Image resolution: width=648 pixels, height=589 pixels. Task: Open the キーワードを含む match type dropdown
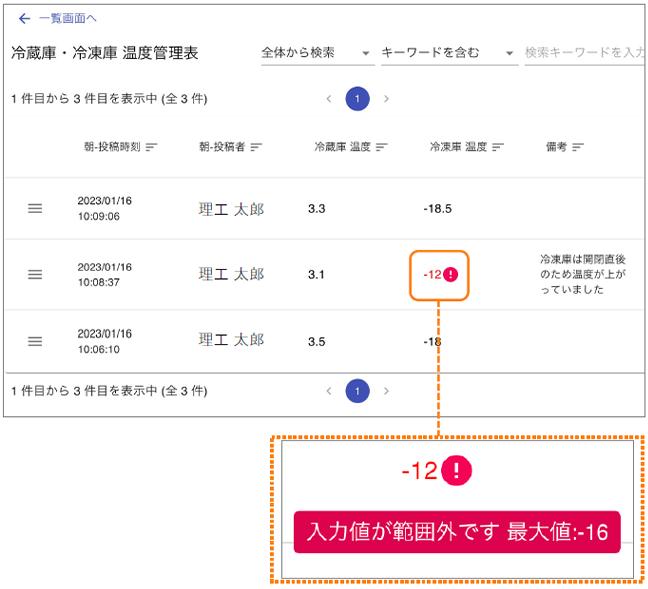449,53
